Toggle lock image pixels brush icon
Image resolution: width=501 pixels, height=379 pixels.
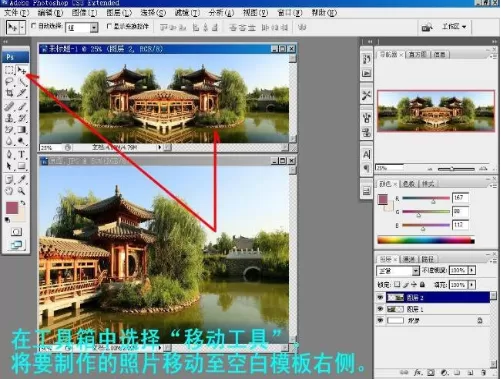pyautogui.click(x=406, y=284)
